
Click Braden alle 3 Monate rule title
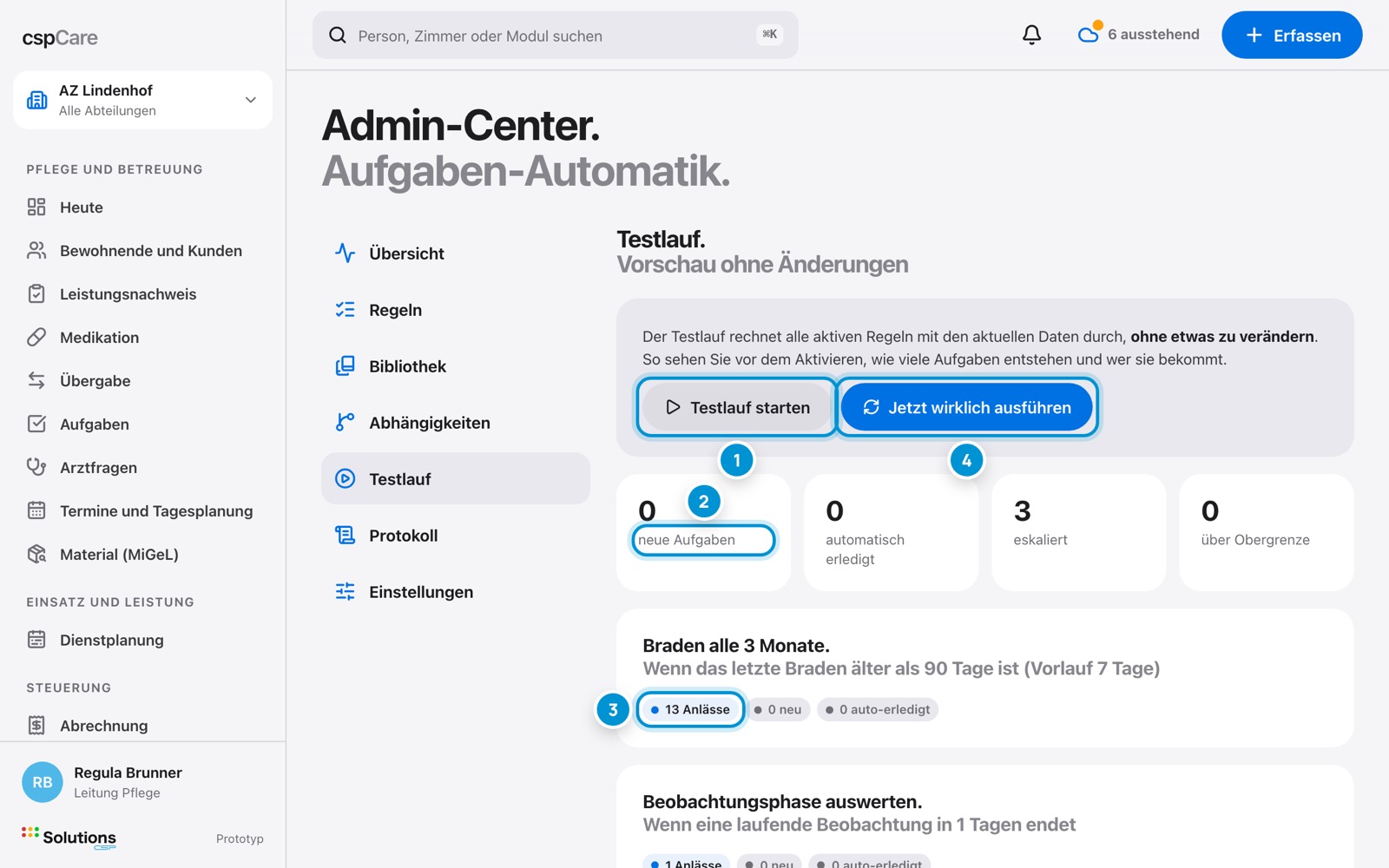736,645
